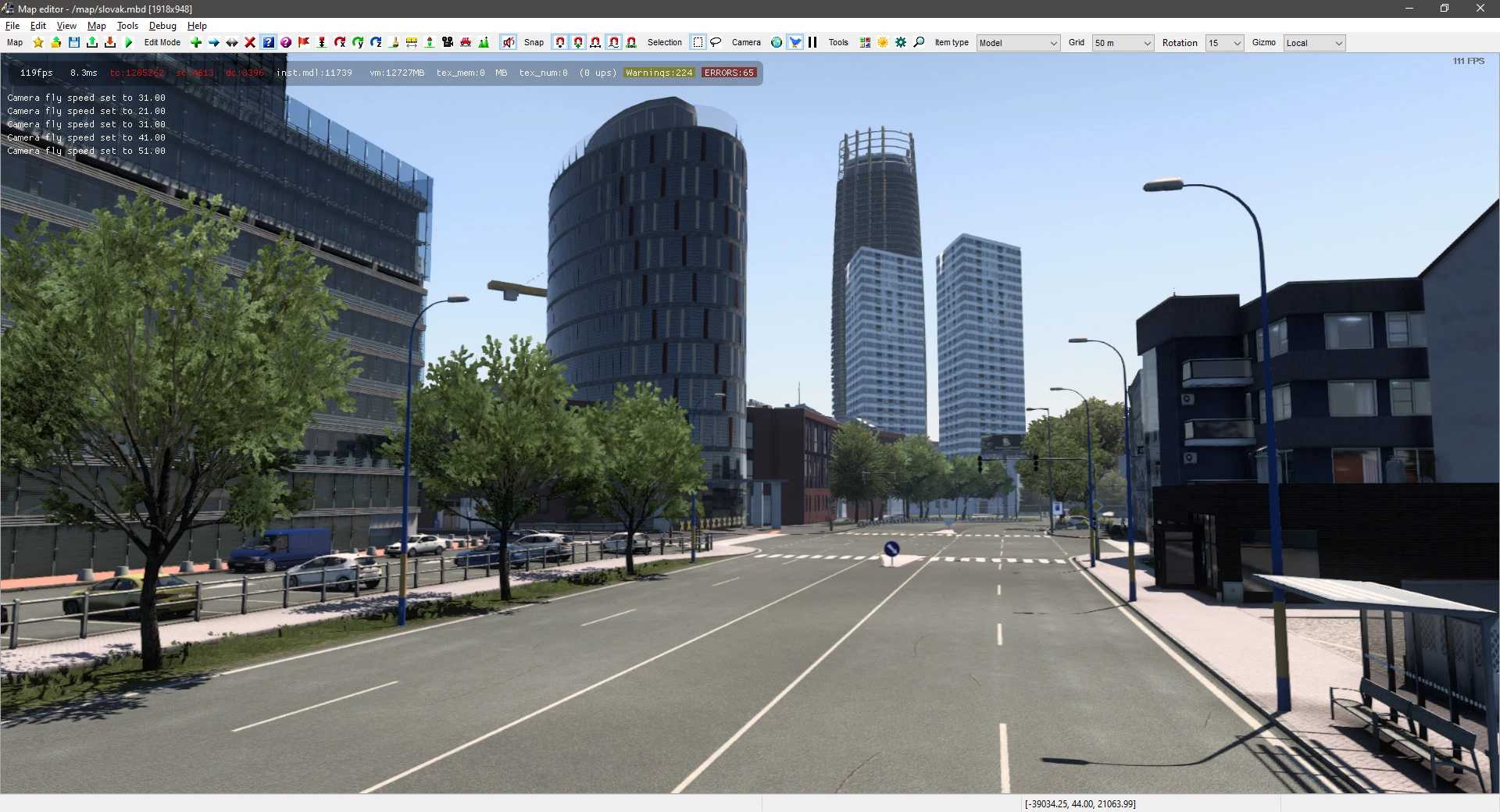Click the yellow Warnings:224 indicator
1500x812 pixels.
tap(659, 73)
